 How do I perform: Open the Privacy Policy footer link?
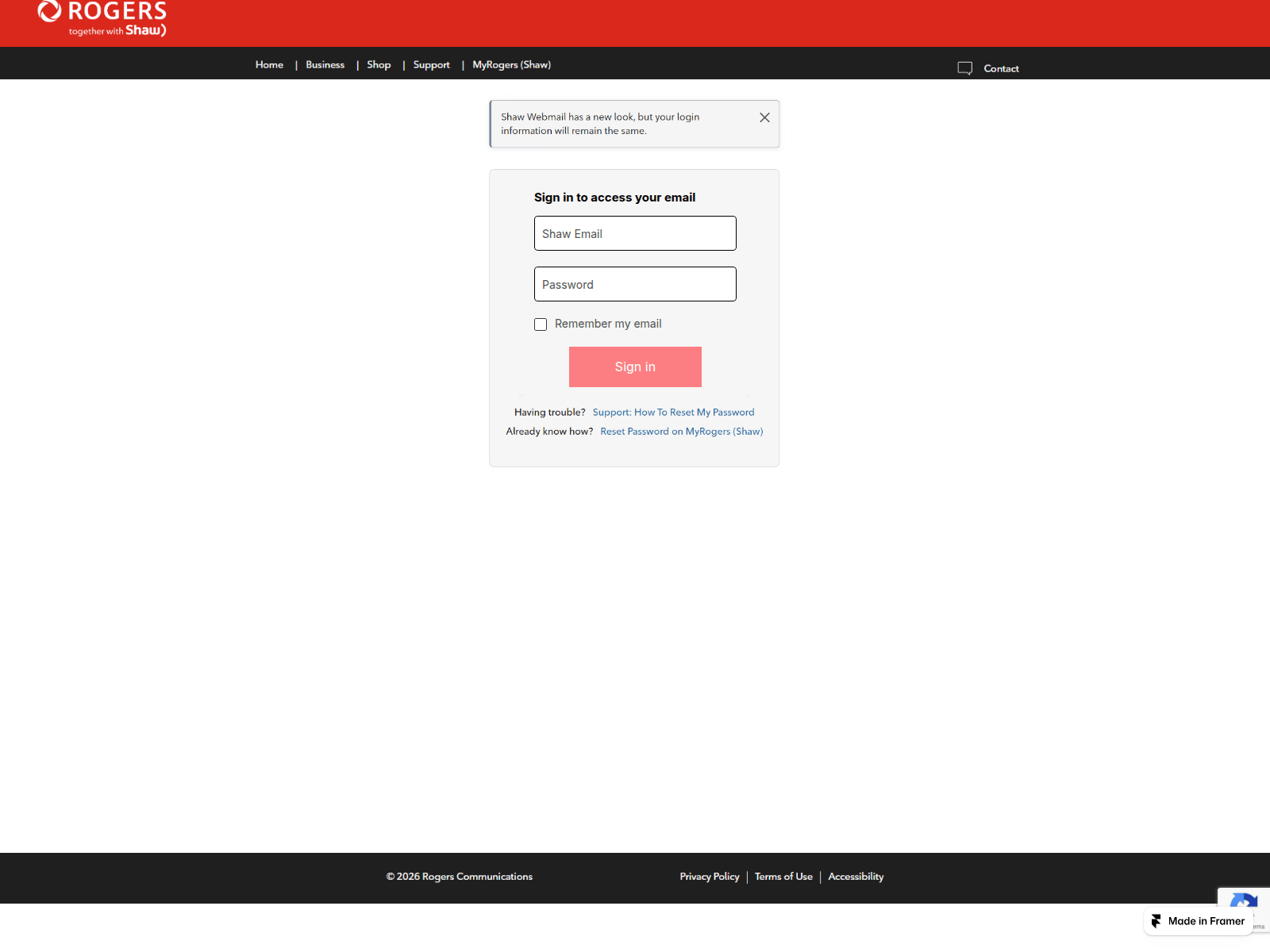(x=710, y=877)
